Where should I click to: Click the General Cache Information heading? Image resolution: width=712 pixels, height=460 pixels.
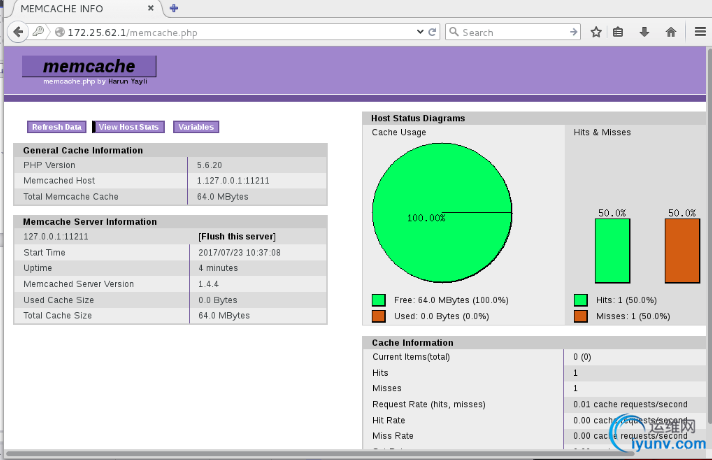[x=83, y=150]
